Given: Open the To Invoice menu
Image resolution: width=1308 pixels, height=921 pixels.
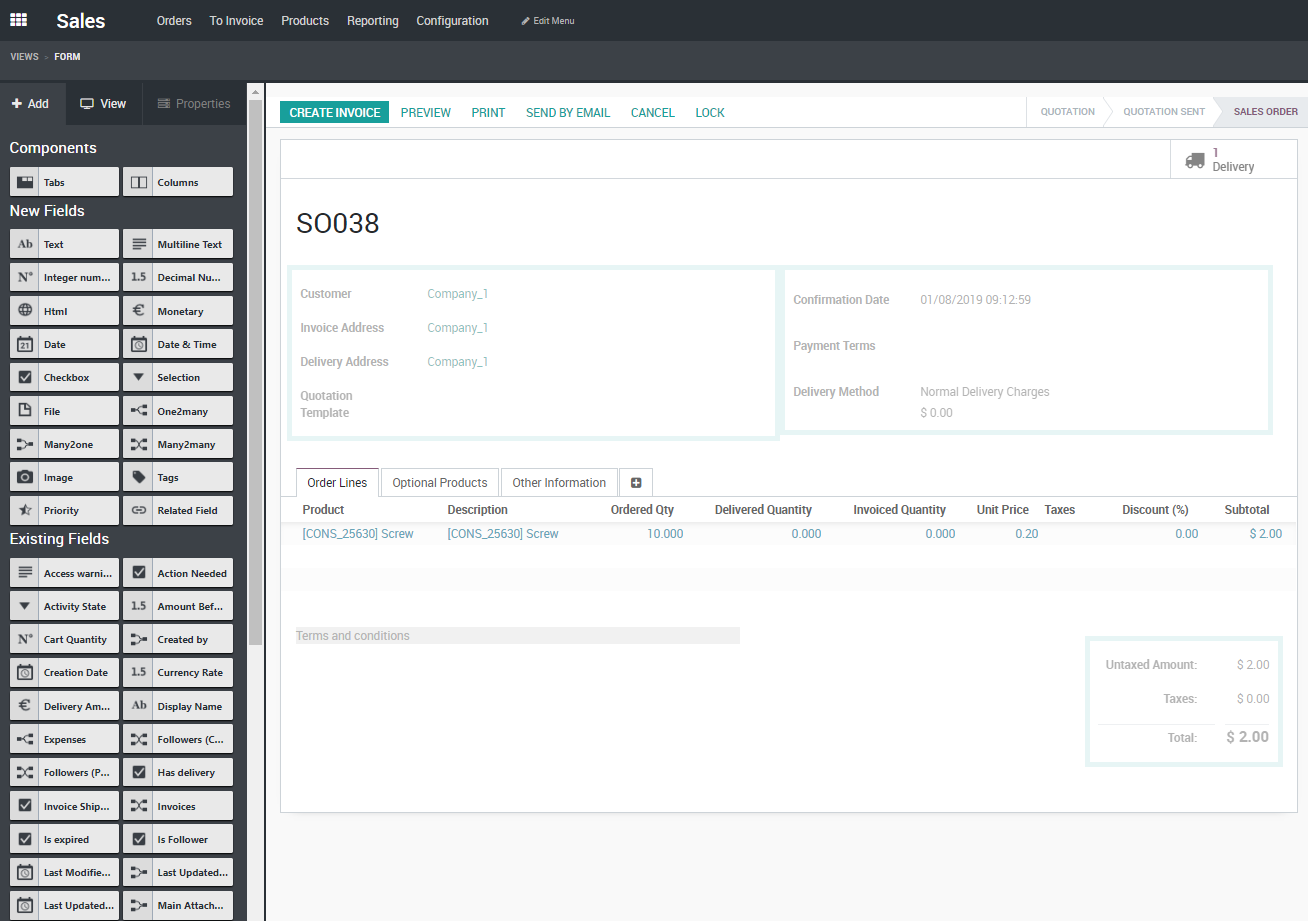Looking at the screenshot, I should click(x=236, y=21).
